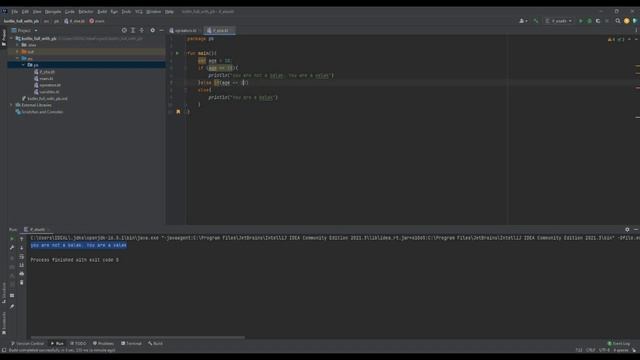Open Run panel settings gear
Screen dimensions: 640x360
(x=627, y=230)
